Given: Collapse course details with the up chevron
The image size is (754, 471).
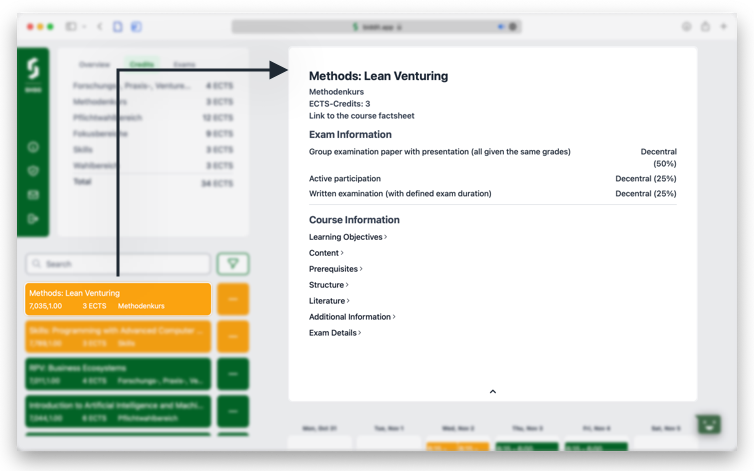Looking at the screenshot, I should click(x=492, y=392).
